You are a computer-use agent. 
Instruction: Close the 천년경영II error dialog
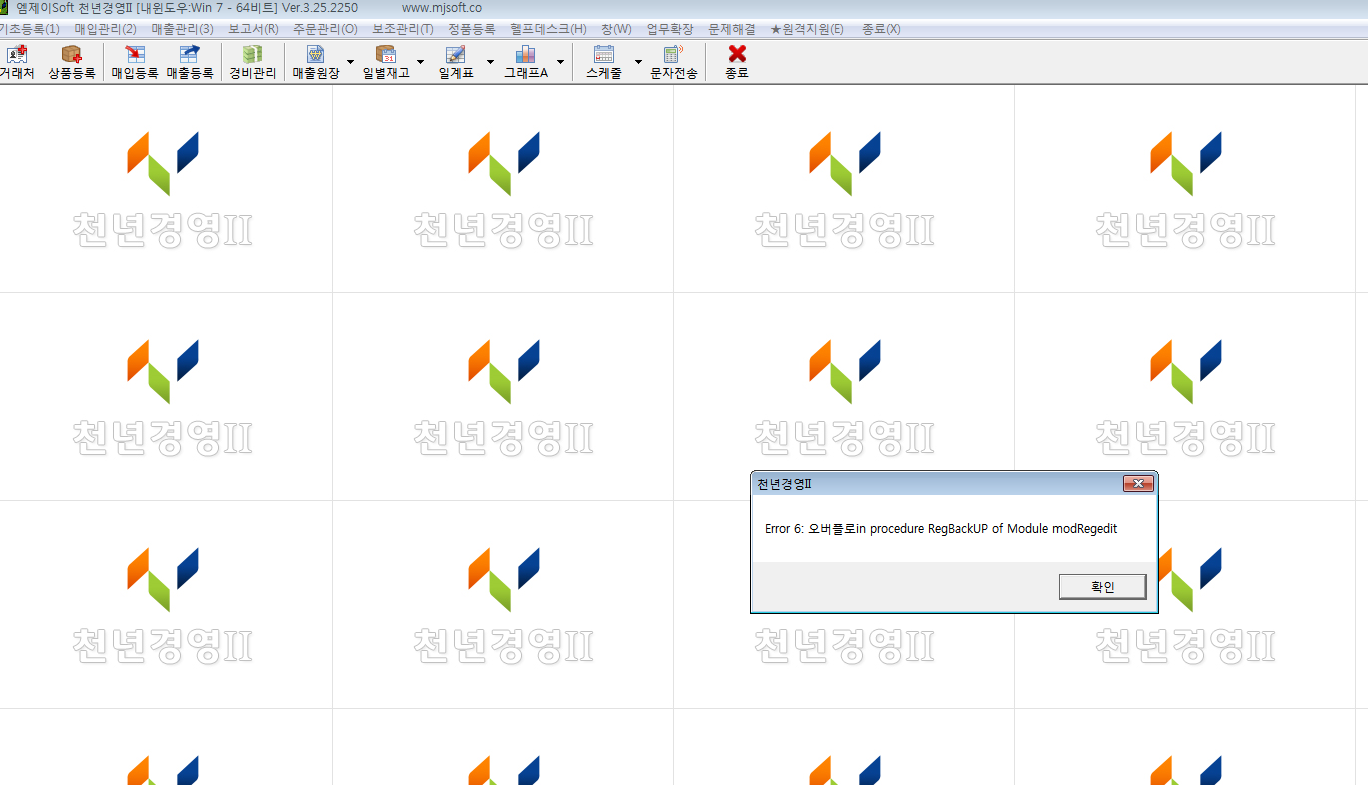click(1138, 484)
